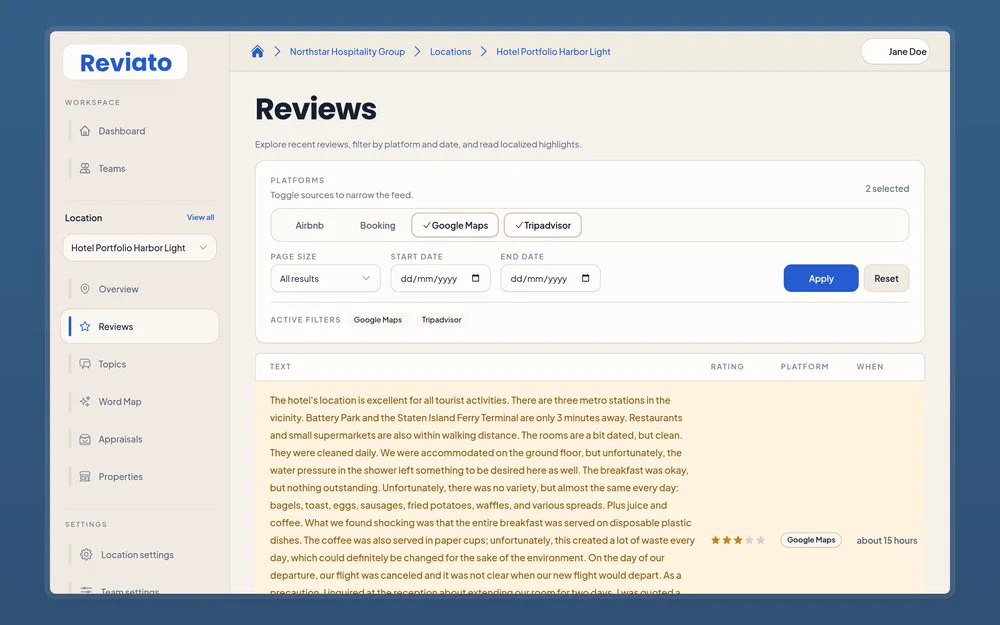Image resolution: width=1000 pixels, height=625 pixels.
Task: Open Northstar Hospitality Group breadcrumb
Action: click(347, 52)
